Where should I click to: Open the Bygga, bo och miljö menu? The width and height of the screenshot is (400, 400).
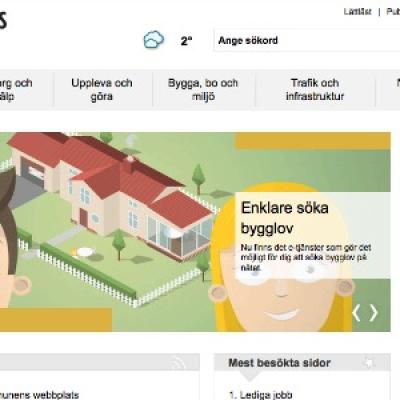click(203, 90)
